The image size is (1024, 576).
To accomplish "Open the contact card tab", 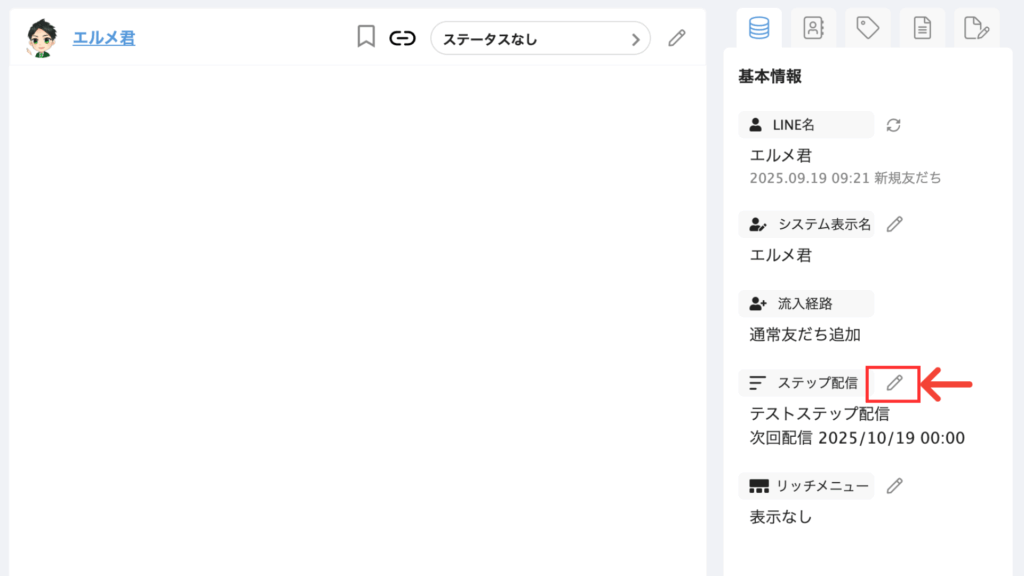I will coord(813,28).
